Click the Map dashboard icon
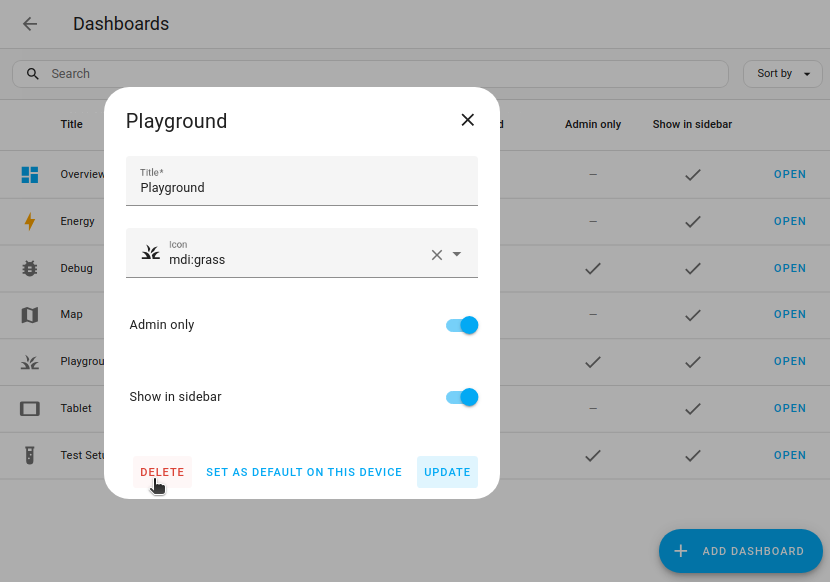 coord(30,315)
